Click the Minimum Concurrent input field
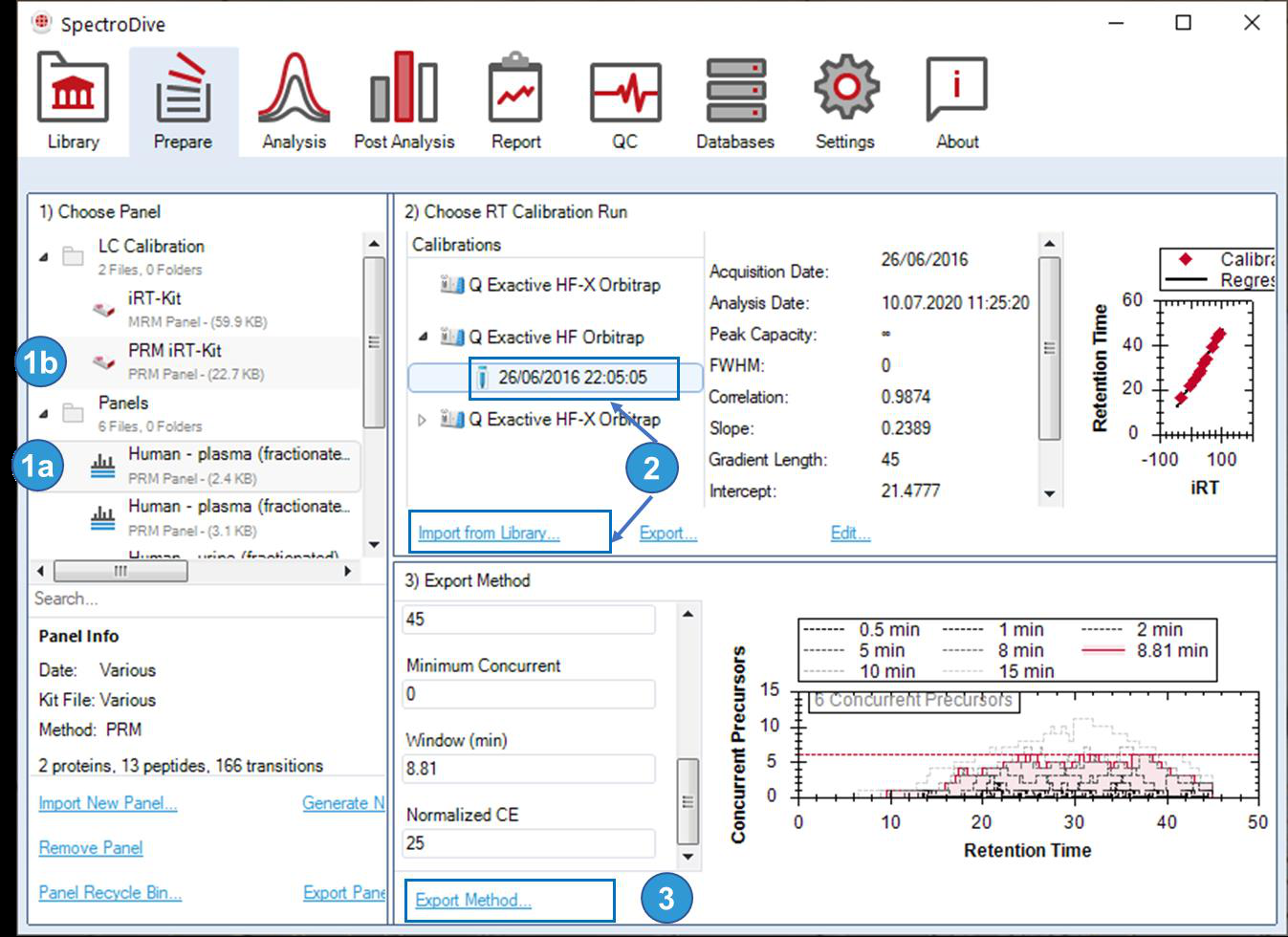Screen dimensions: 1288x937 [529, 693]
